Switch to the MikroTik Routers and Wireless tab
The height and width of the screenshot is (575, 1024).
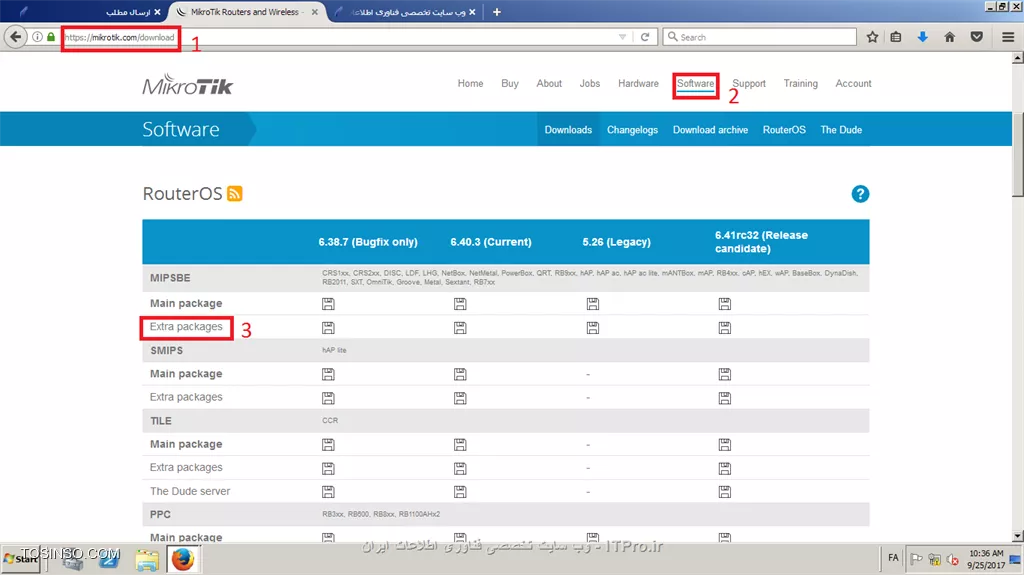[x=245, y=12]
